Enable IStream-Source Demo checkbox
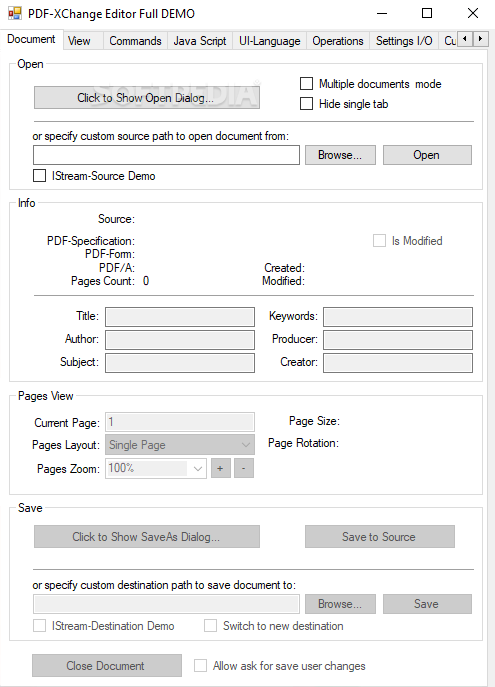495x687 pixels. point(39,176)
